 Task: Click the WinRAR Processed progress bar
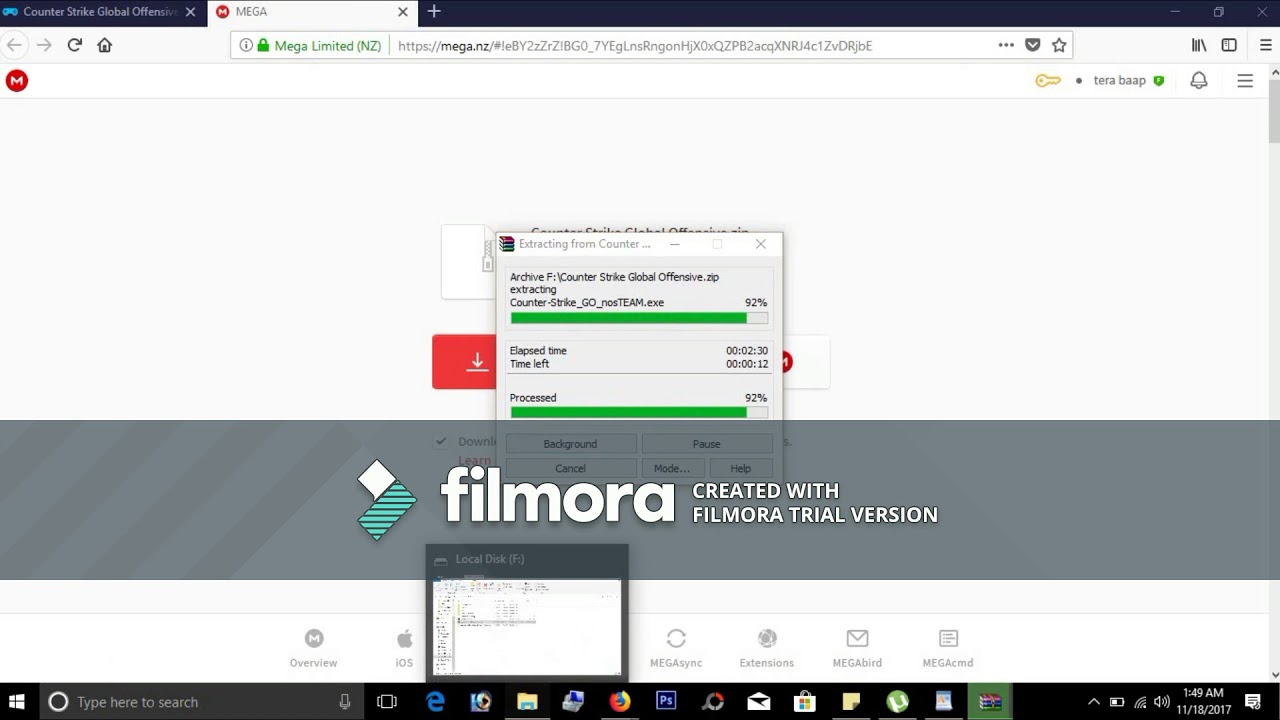coord(639,412)
